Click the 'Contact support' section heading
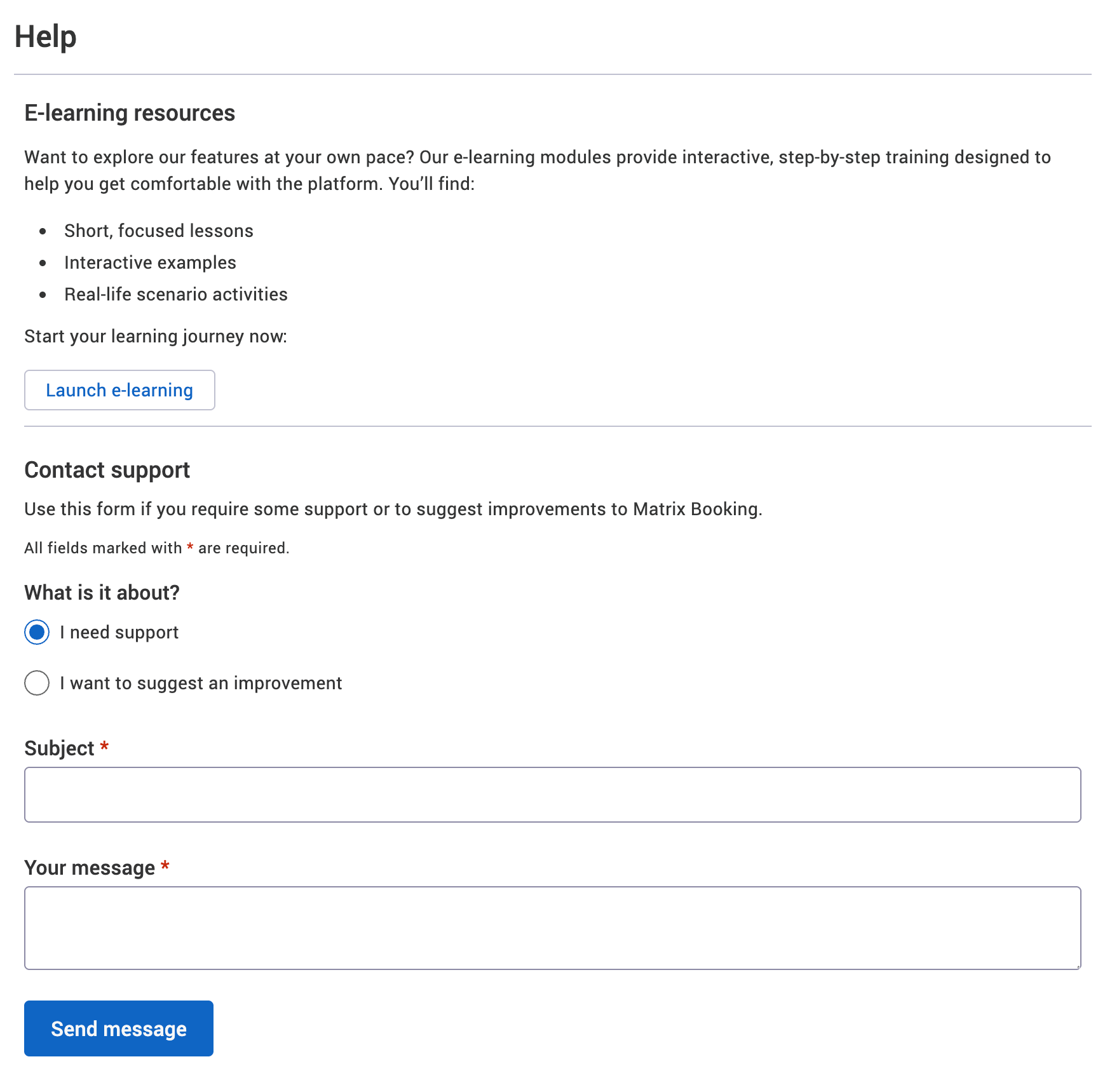The height and width of the screenshot is (1092, 1105). [x=107, y=470]
